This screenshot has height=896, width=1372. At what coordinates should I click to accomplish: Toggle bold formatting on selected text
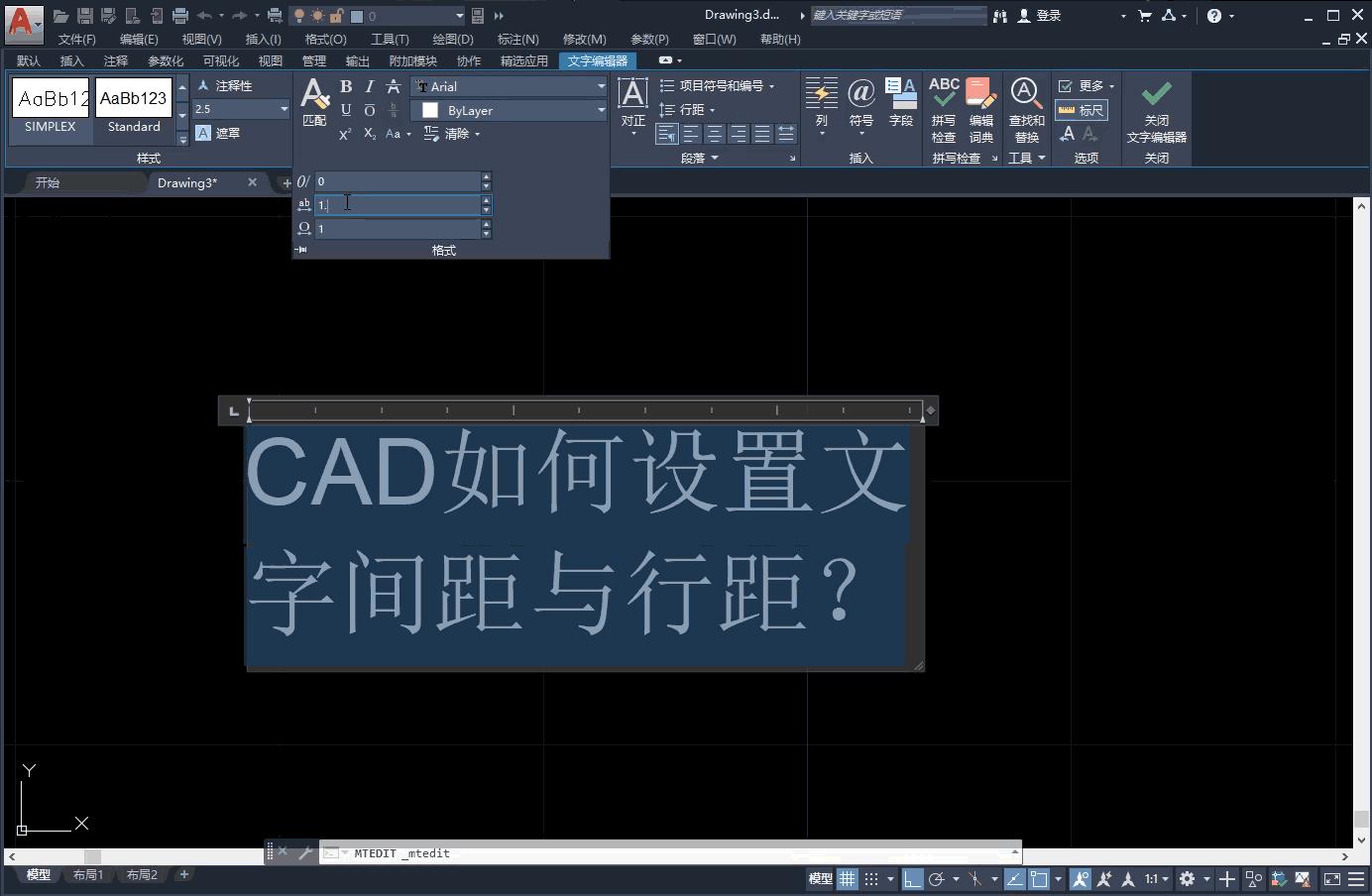click(x=345, y=86)
